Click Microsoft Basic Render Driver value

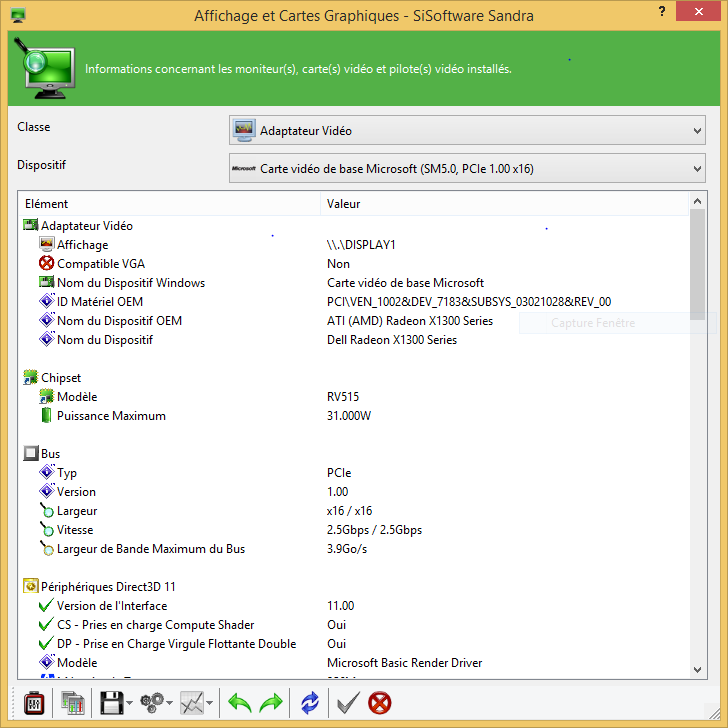click(x=404, y=663)
